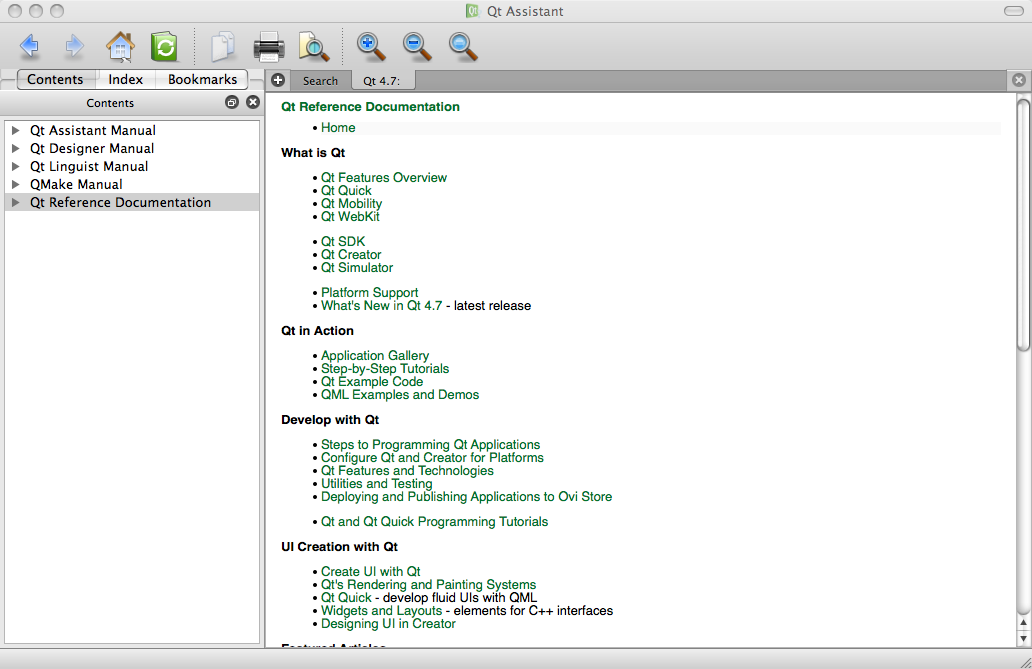Select QMake Manual in contents tree

coord(76,184)
